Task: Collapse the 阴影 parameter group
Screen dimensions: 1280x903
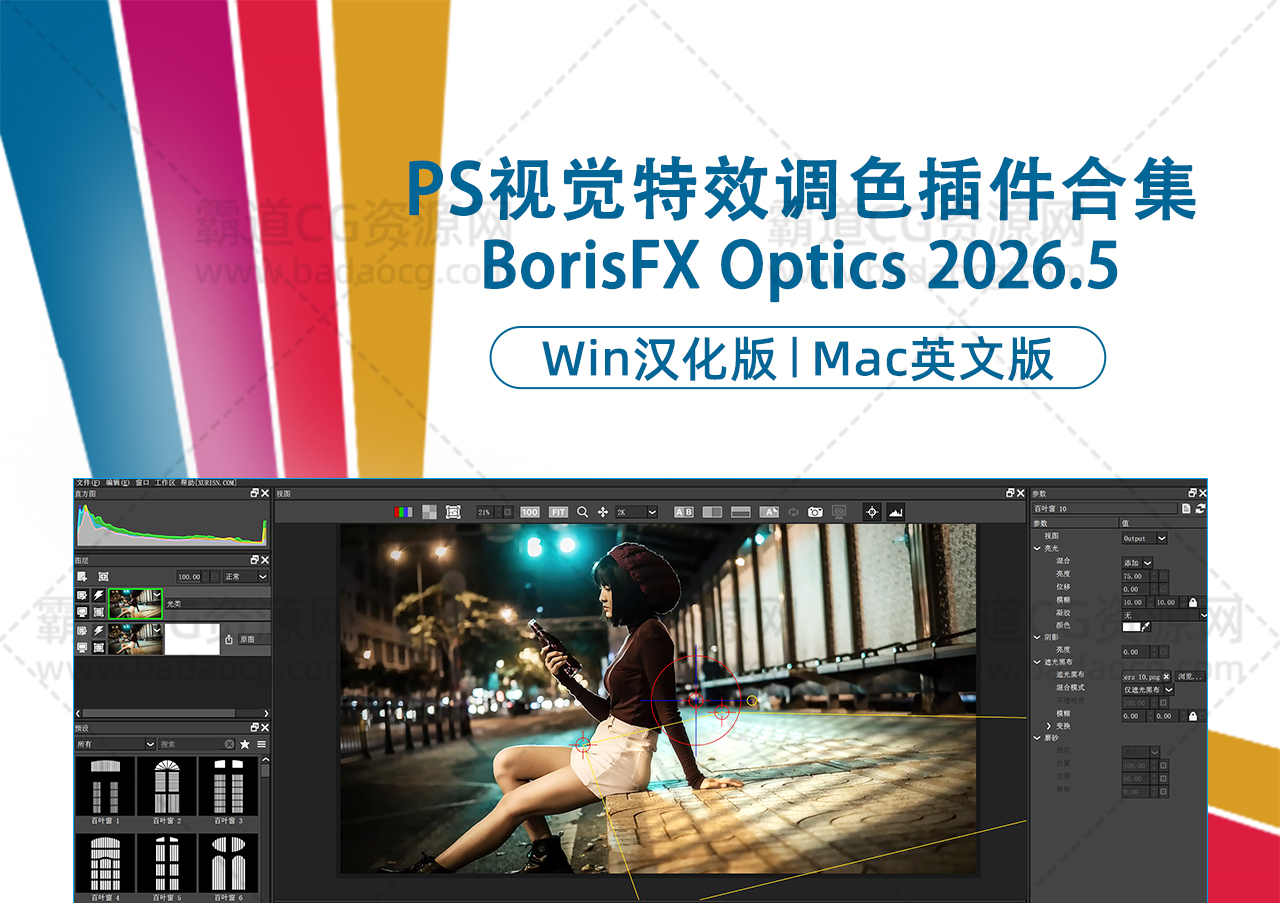Action: pos(1037,637)
